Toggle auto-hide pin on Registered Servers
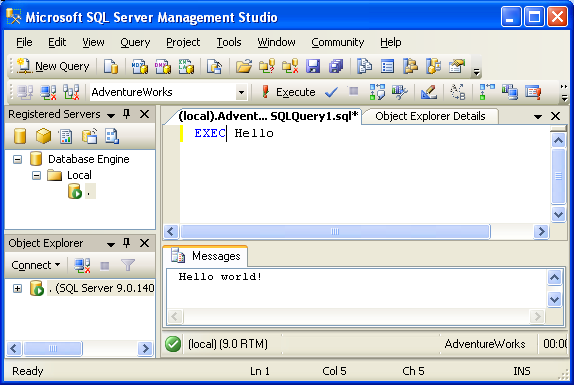 point(127,115)
